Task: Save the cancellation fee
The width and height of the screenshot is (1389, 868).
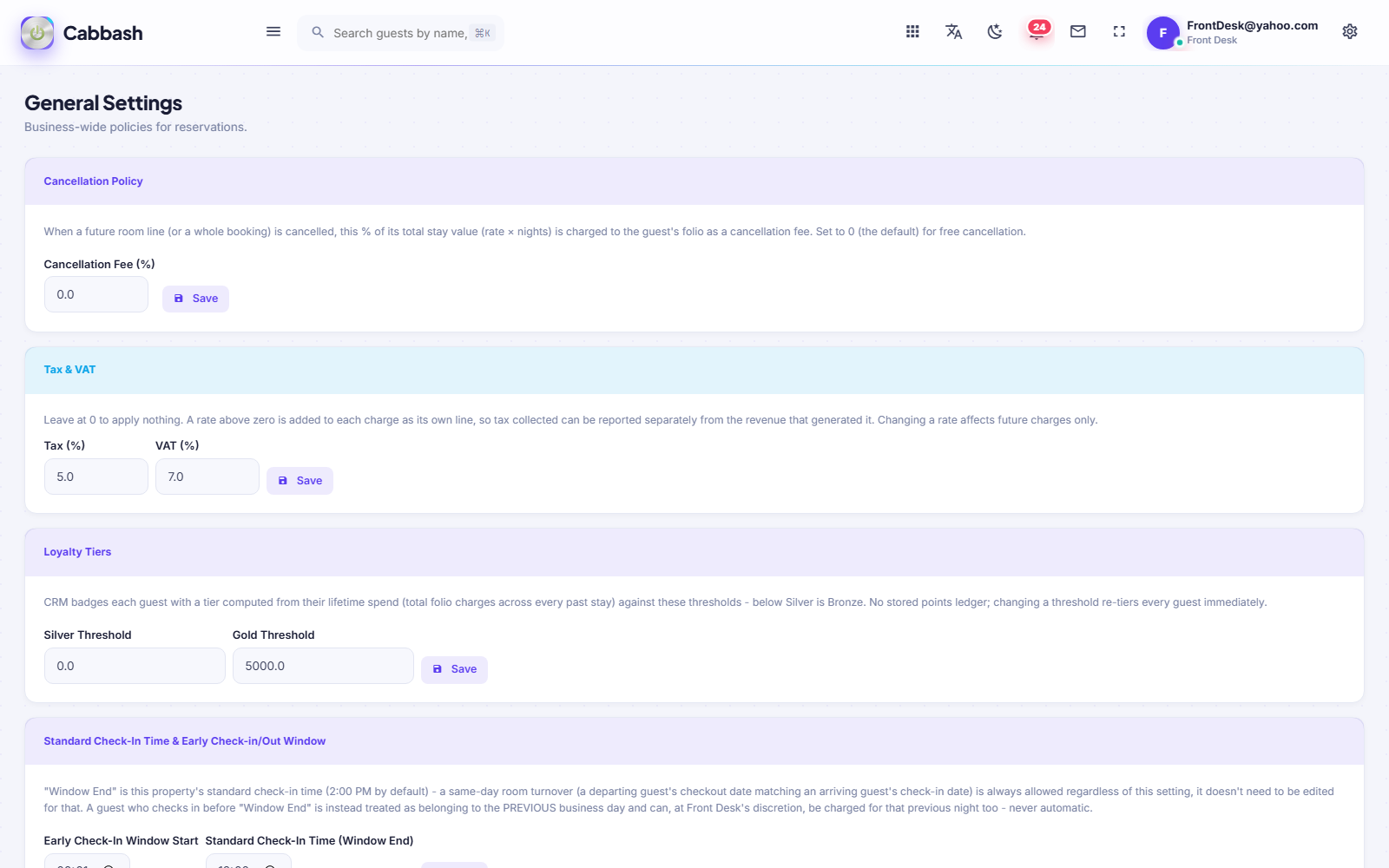Action: pos(195,299)
